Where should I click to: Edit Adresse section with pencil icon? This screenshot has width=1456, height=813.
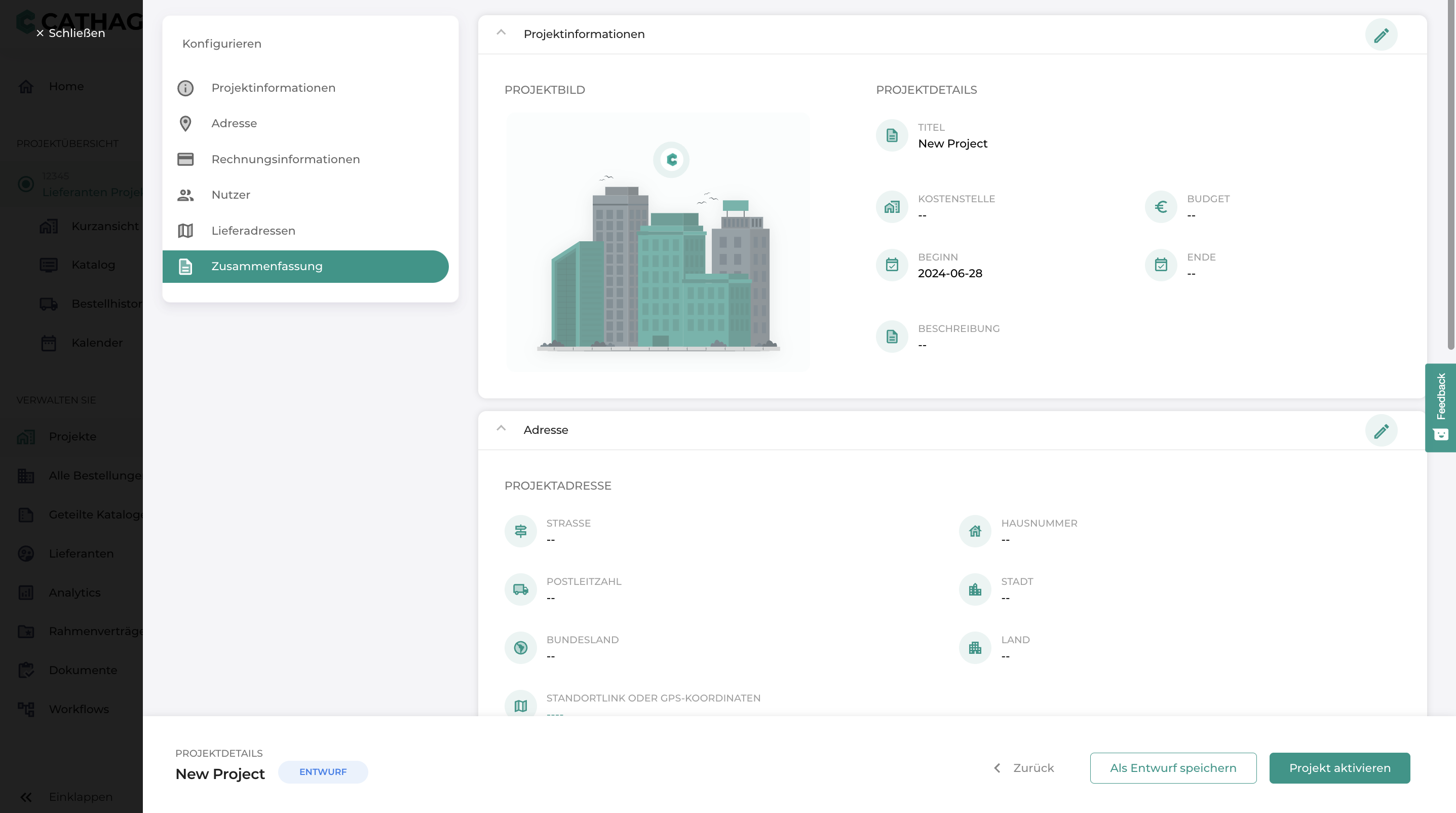pos(1381,431)
